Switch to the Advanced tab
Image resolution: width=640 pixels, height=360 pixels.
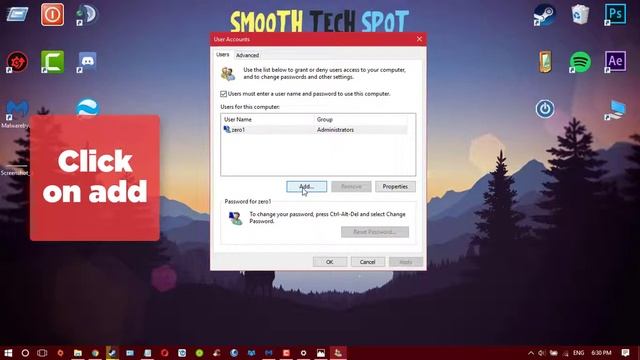click(x=247, y=55)
